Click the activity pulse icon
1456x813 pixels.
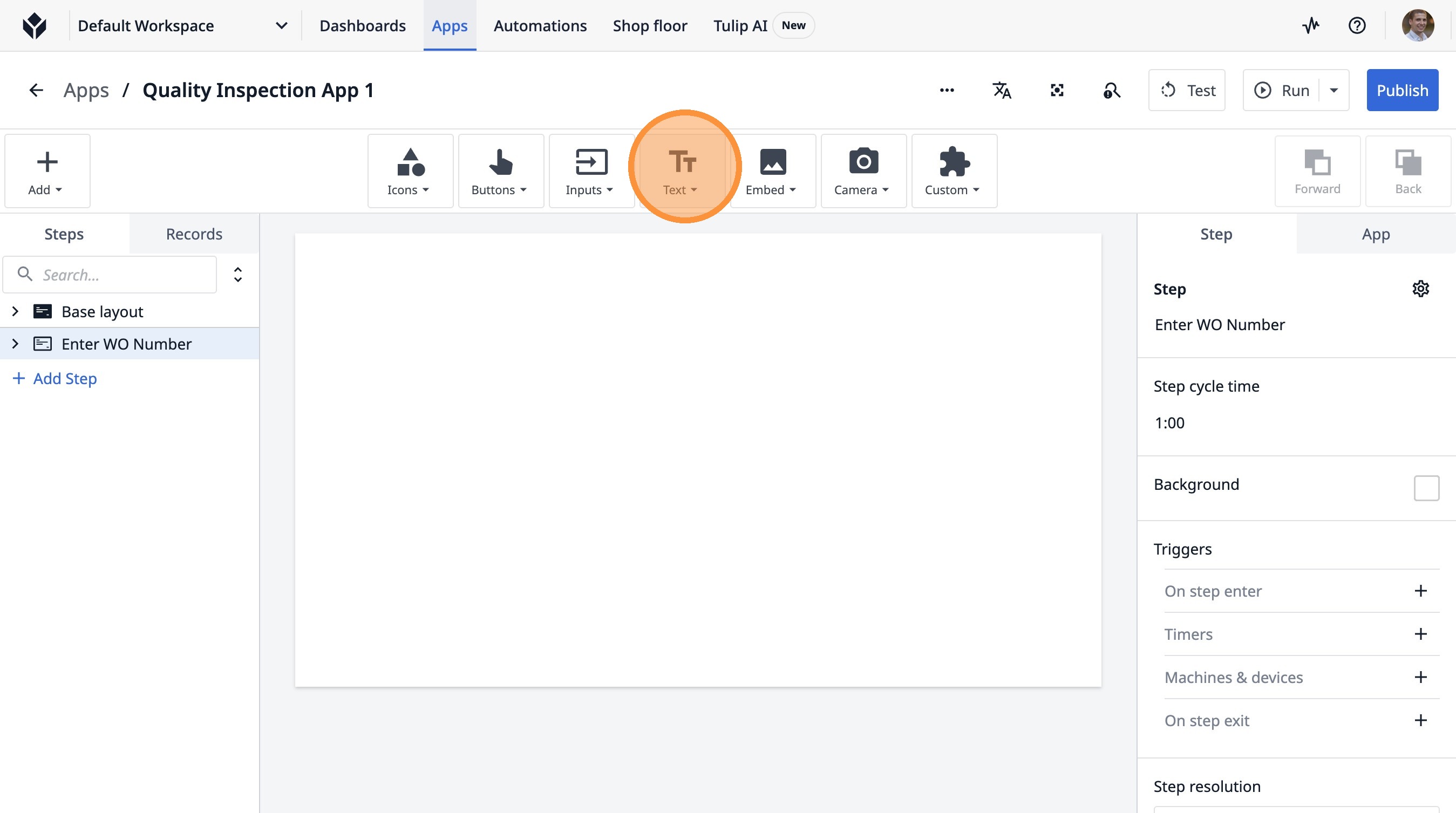point(1310,25)
